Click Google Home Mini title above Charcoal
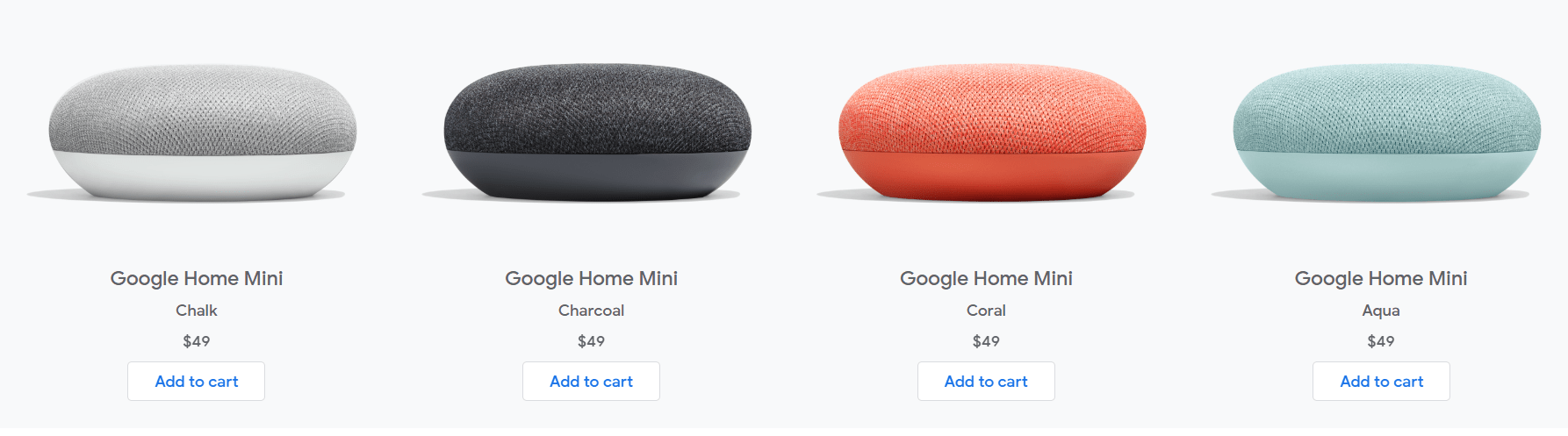Screen dimensions: 1568x436 coord(592,279)
